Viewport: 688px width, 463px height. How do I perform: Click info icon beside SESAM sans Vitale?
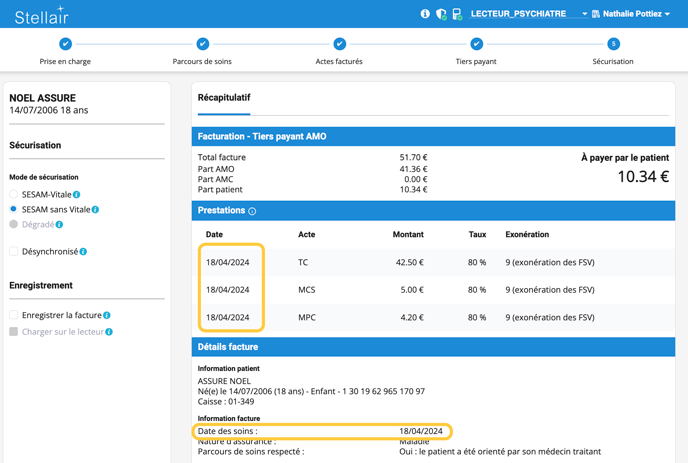[96, 210]
